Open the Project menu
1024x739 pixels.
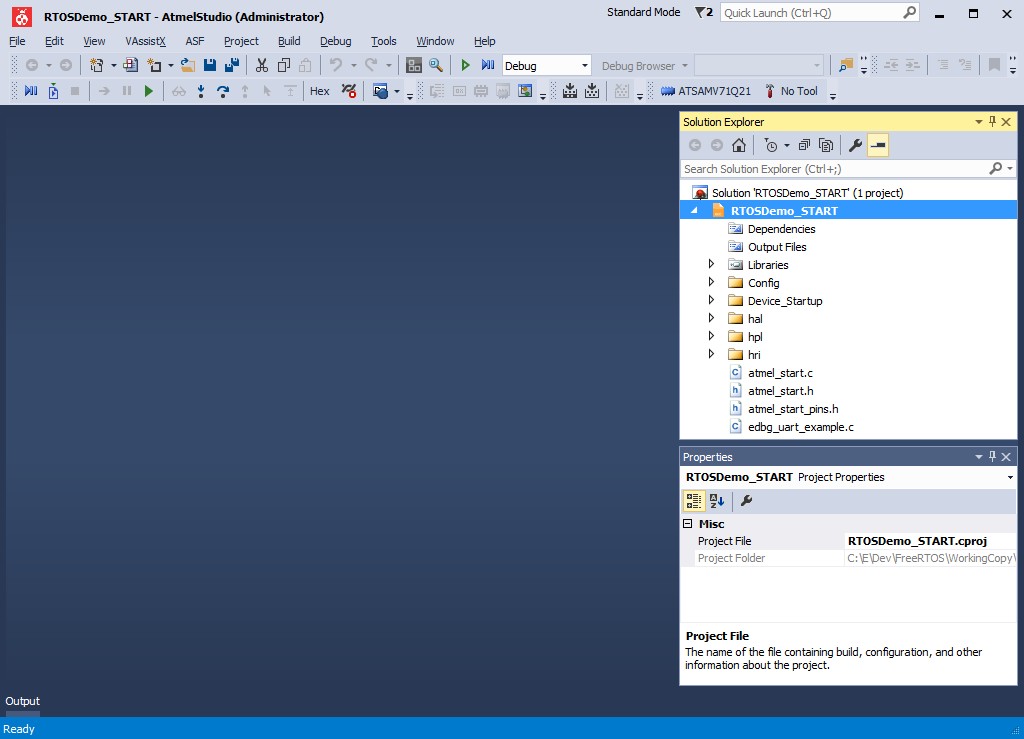[x=241, y=41]
